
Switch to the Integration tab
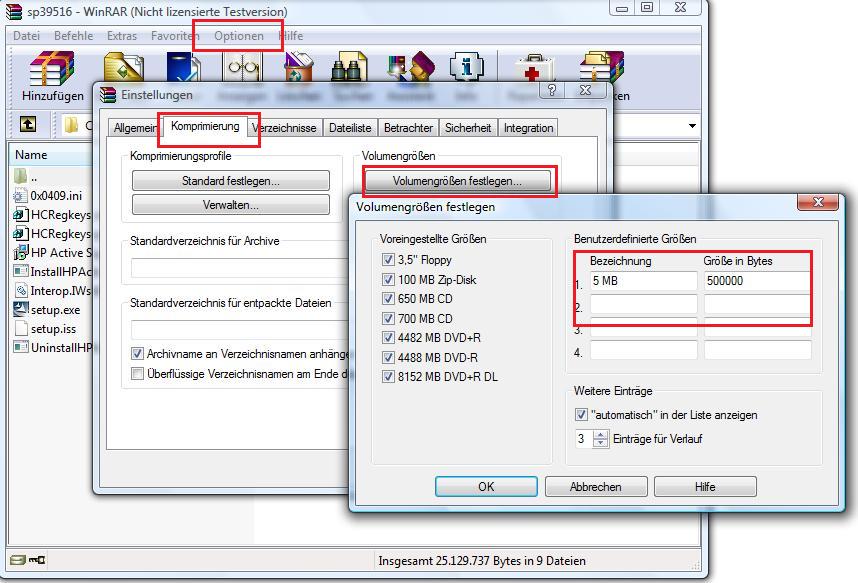528,128
